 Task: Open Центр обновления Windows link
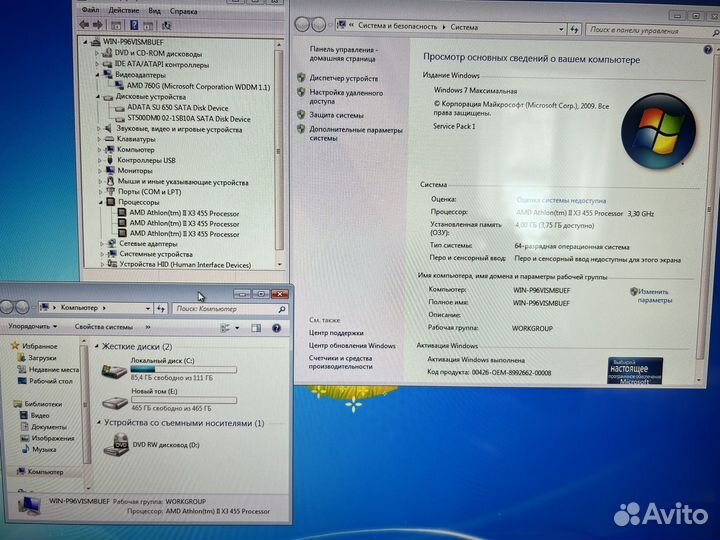pyautogui.click(x=352, y=346)
